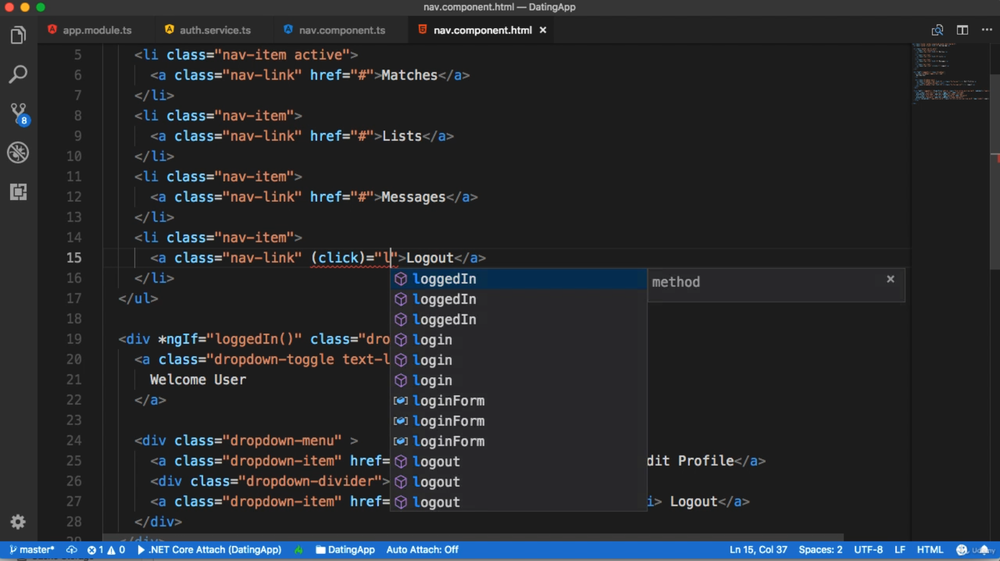Click the notifications bell icon

coord(985,550)
